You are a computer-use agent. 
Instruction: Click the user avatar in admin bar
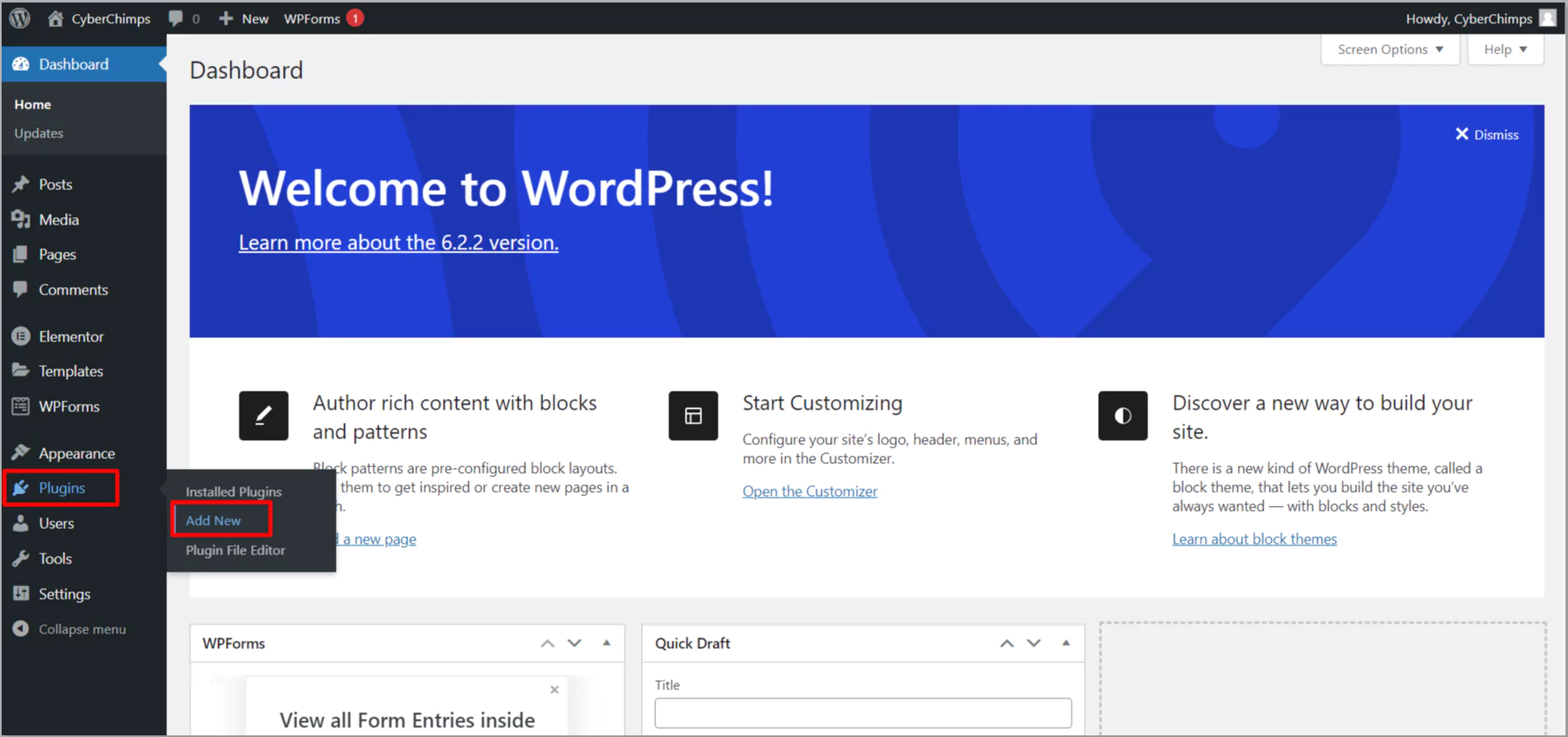pos(1547,18)
